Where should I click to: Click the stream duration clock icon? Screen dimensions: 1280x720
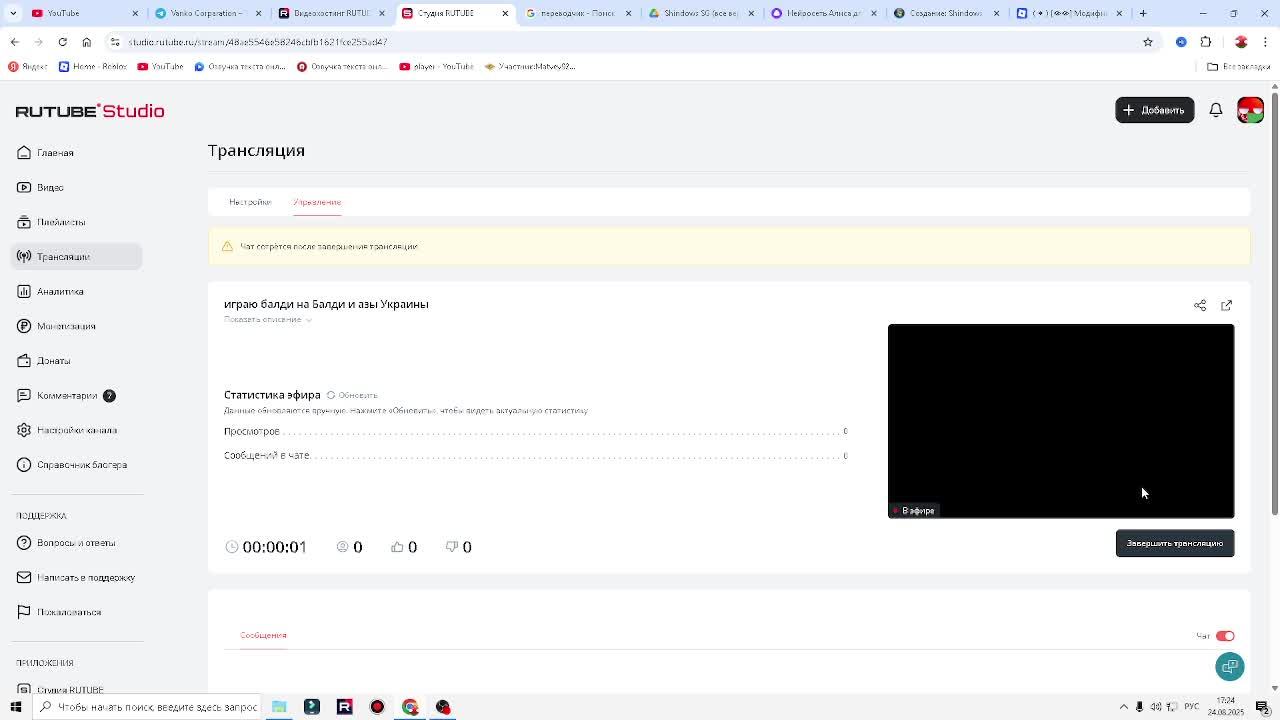tap(232, 547)
